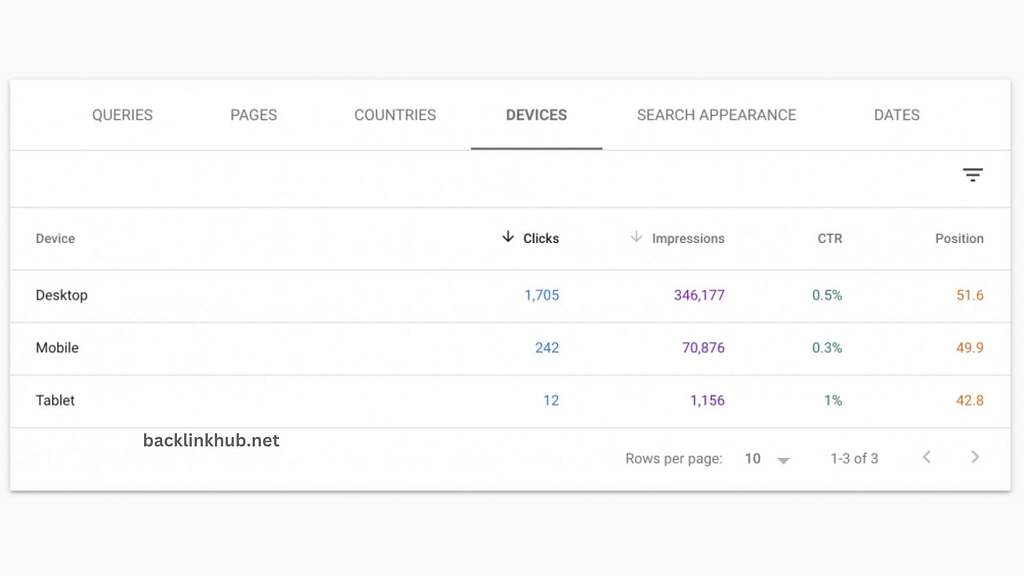Image resolution: width=1024 pixels, height=576 pixels.
Task: Switch to the SEARCH APPEARANCE tab
Action: coord(715,115)
